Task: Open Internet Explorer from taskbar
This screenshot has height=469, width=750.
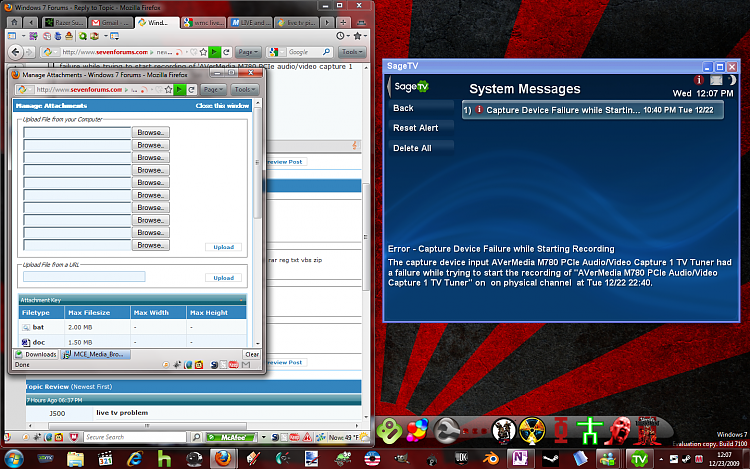Action: tap(135, 459)
